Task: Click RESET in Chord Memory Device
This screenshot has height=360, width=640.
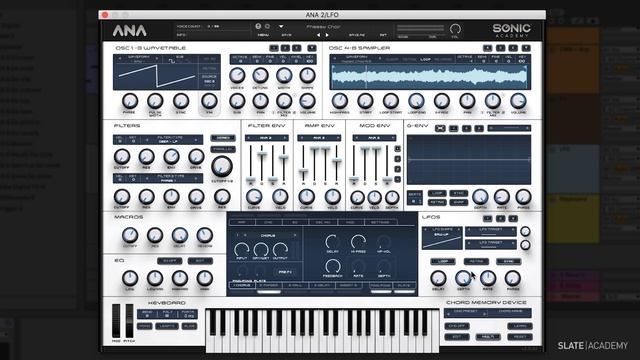Action: pyautogui.click(x=520, y=337)
